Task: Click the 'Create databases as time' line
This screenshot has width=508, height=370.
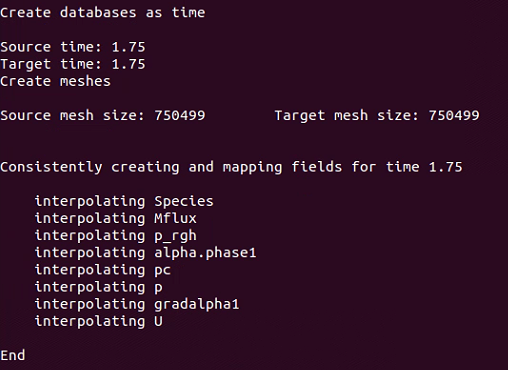Action: [x=103, y=13]
